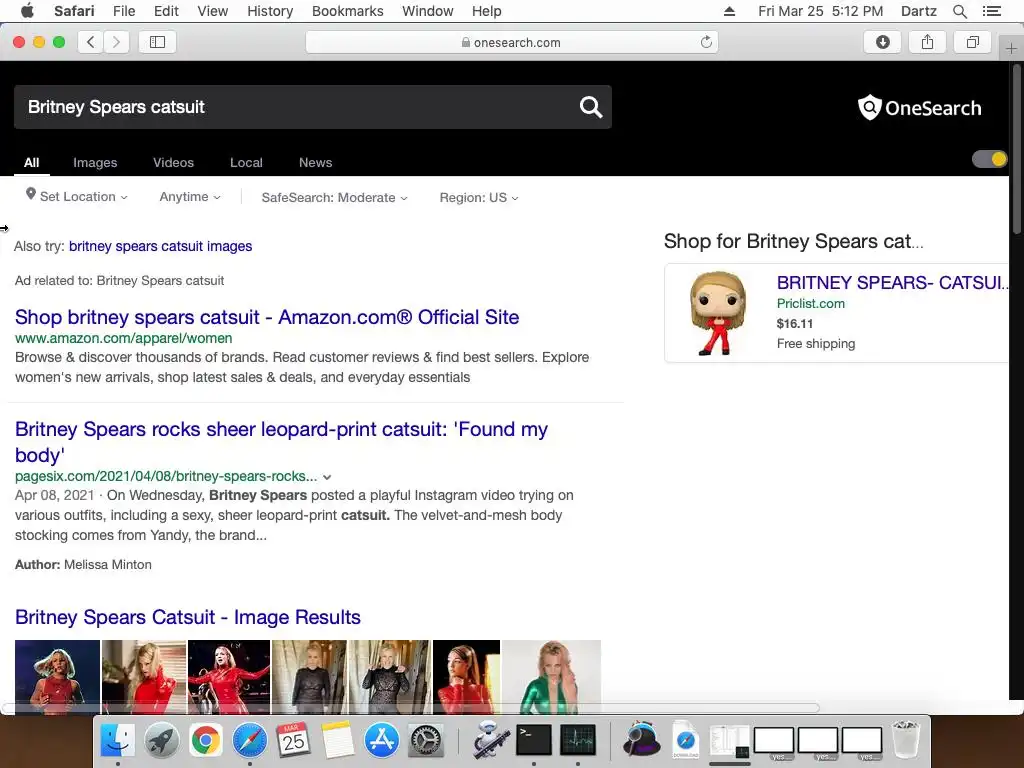
Task: Show the Safari sidebar
Action: [157, 42]
